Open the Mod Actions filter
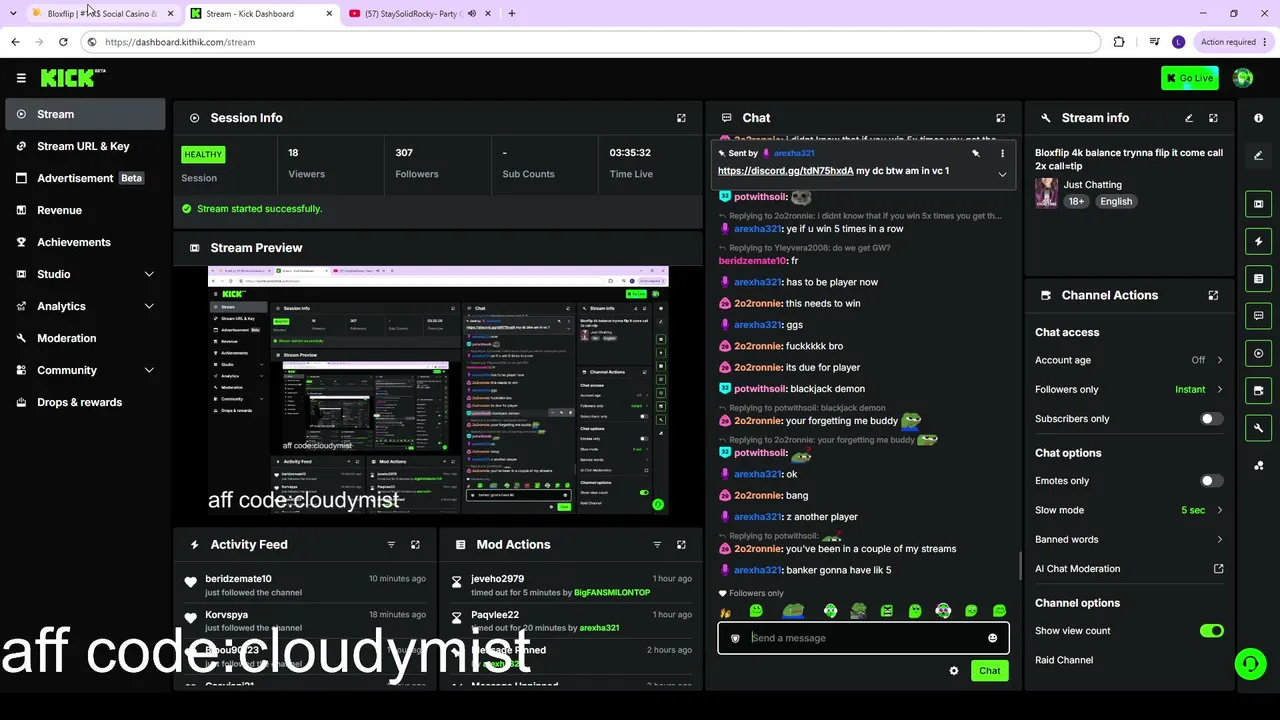The height and width of the screenshot is (720, 1280). pyautogui.click(x=657, y=545)
